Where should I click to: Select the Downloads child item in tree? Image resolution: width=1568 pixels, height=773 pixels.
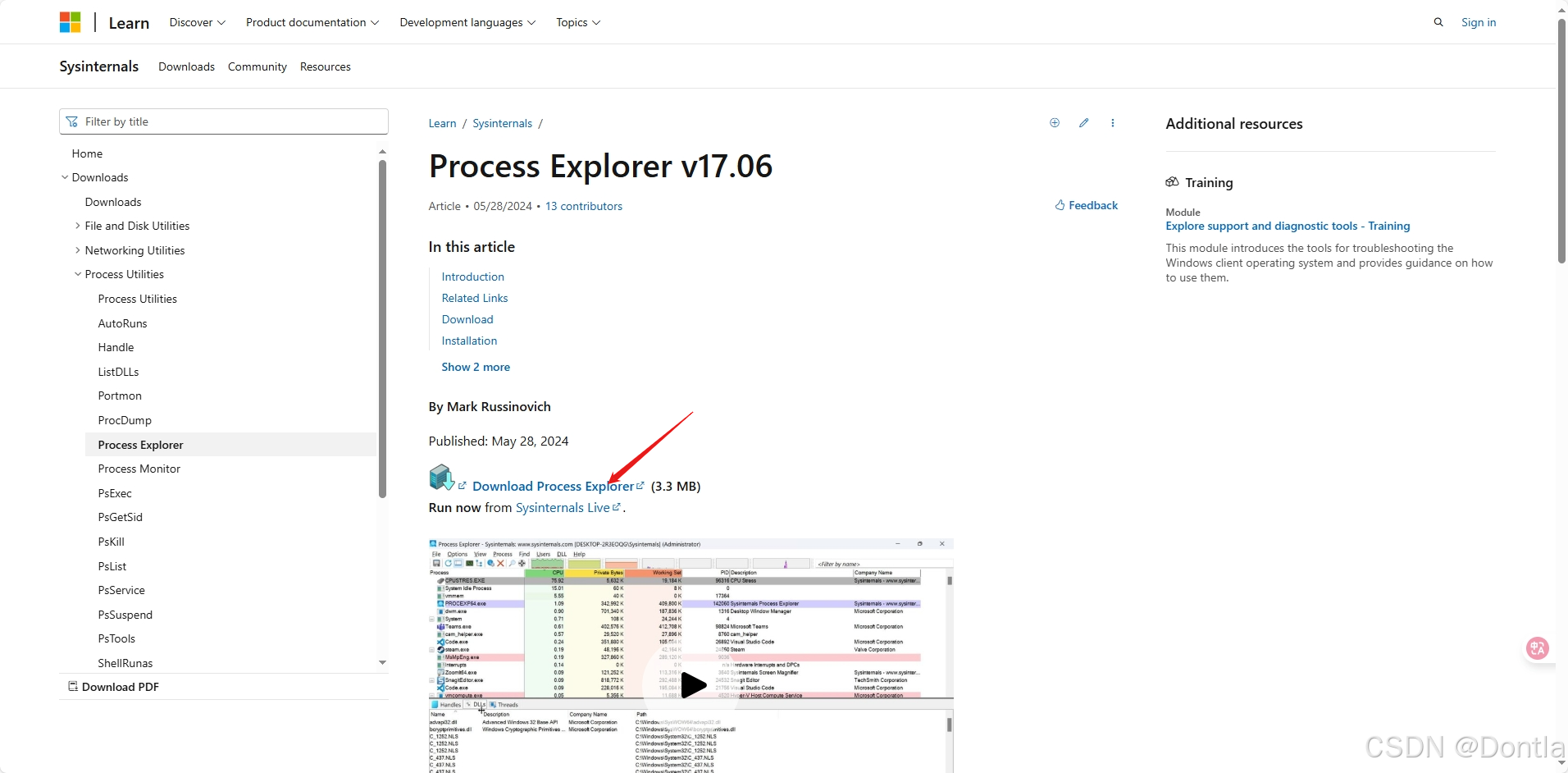(113, 202)
